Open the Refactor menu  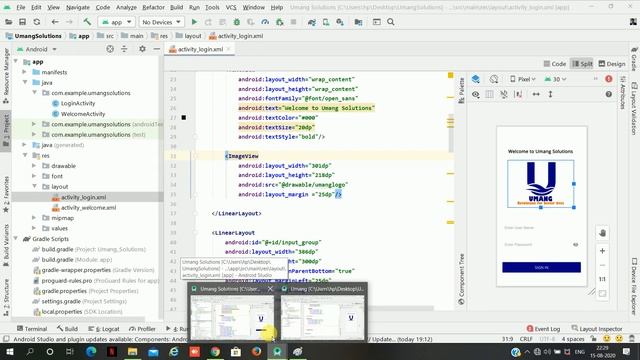(x=153, y=7)
